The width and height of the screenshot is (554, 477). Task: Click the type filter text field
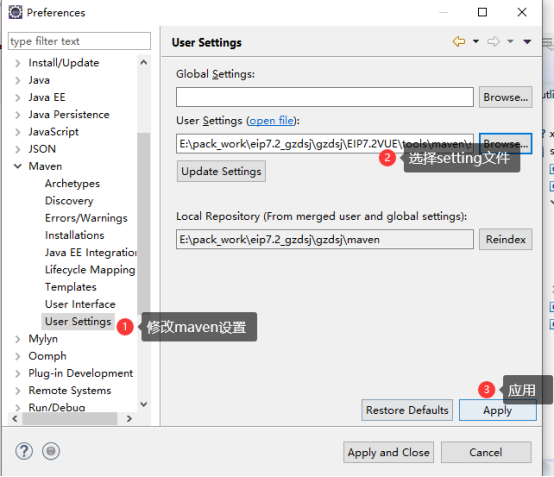pos(79,41)
